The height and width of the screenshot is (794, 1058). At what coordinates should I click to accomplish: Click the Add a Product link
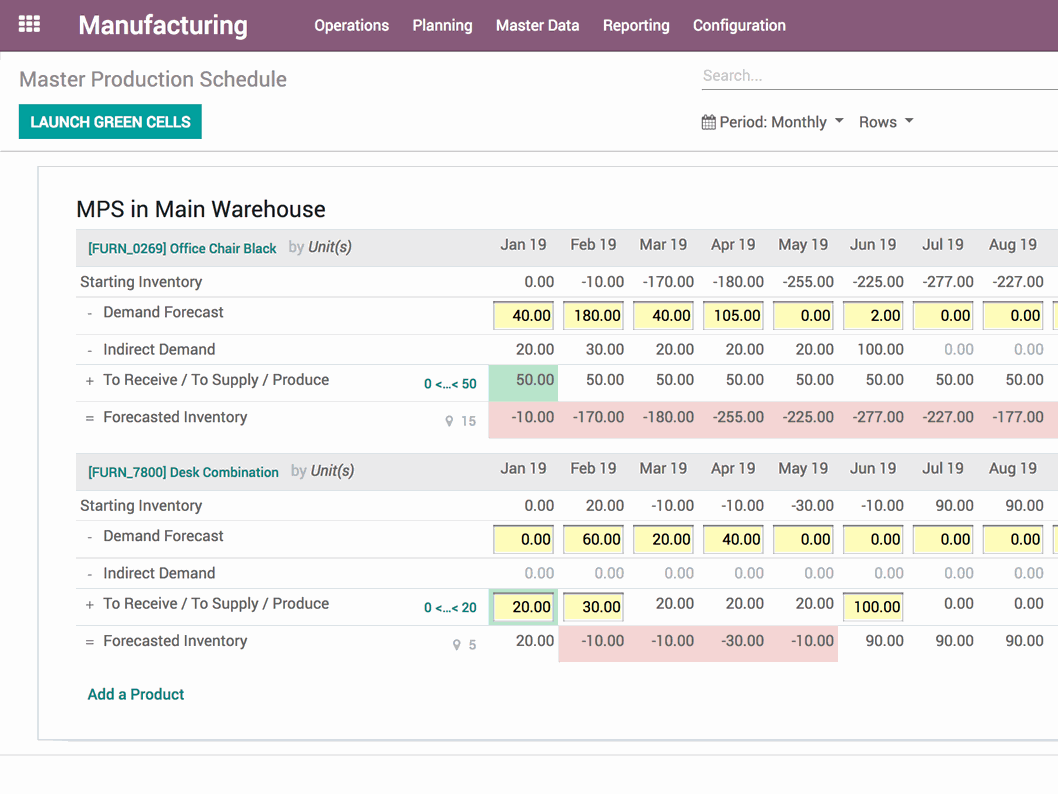point(136,694)
